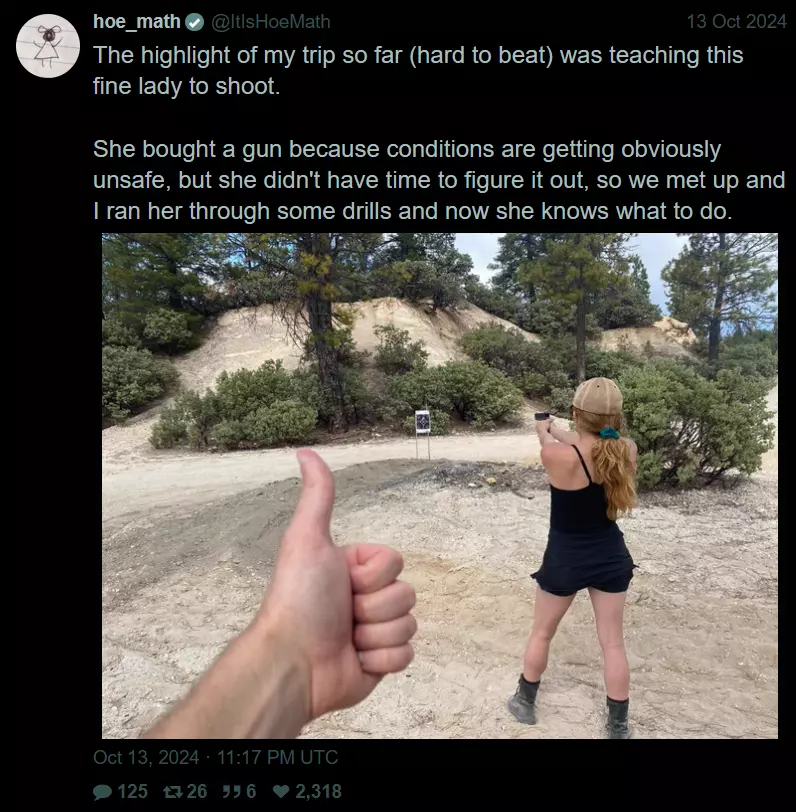The width and height of the screenshot is (796, 812).
Task: Click the paragraph starting 'She bought a gun'
Action: (x=439, y=180)
